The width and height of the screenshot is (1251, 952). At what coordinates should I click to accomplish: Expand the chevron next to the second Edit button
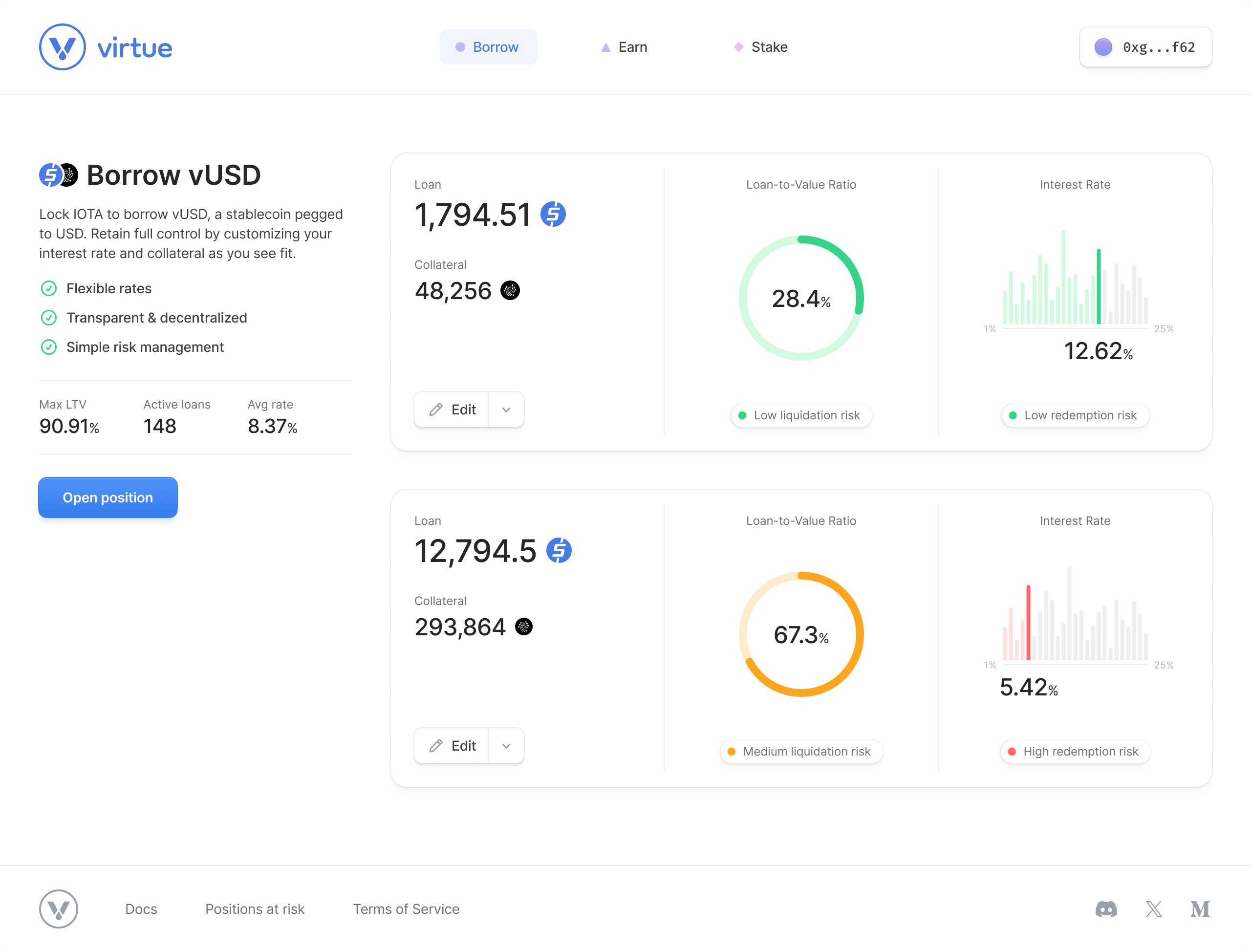point(506,746)
